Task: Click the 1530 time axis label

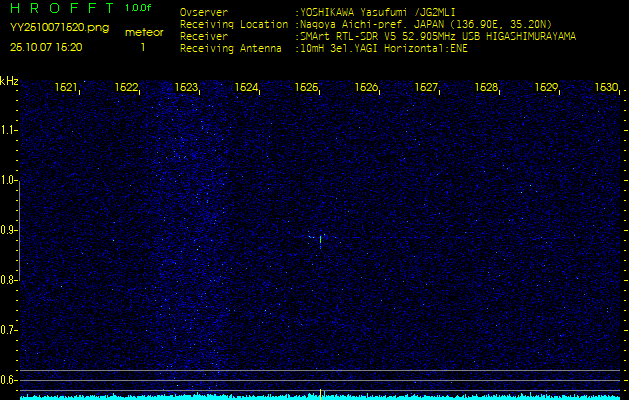Action: click(x=606, y=88)
